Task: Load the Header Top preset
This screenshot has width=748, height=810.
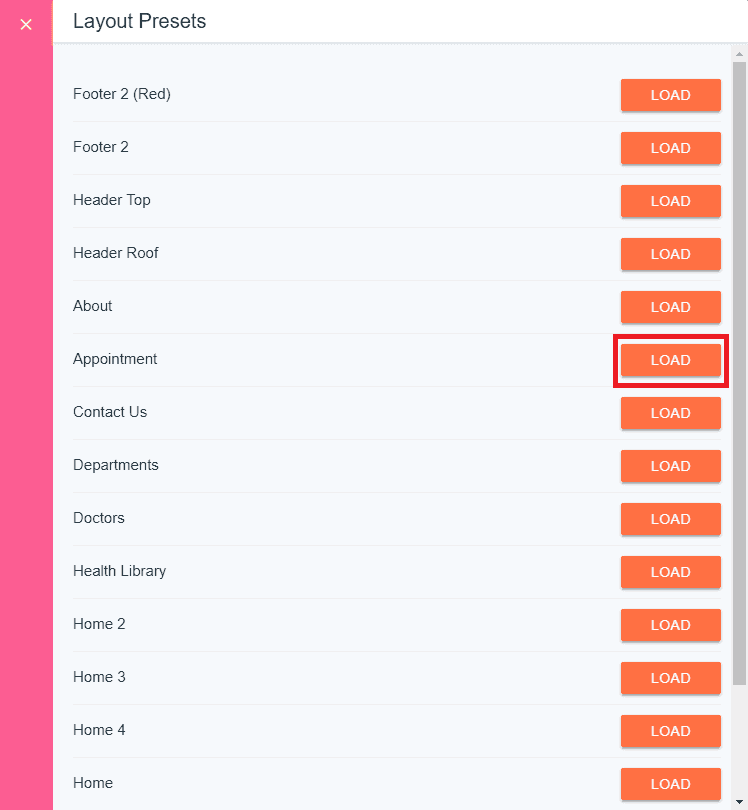Action: tap(670, 201)
